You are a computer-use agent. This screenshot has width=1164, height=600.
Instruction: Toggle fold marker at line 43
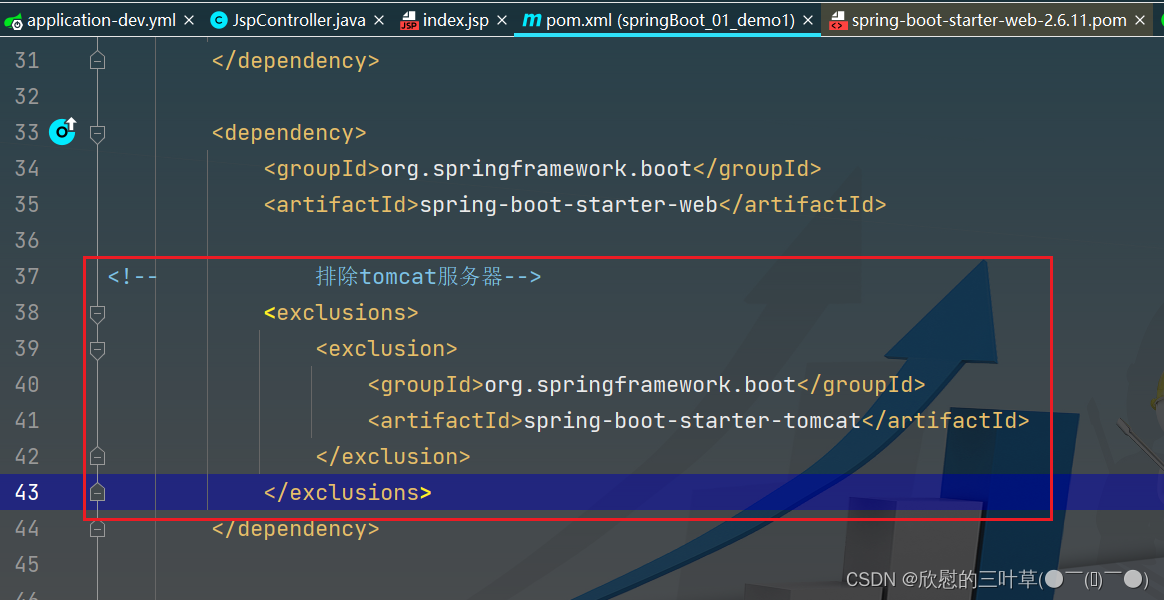[97, 492]
